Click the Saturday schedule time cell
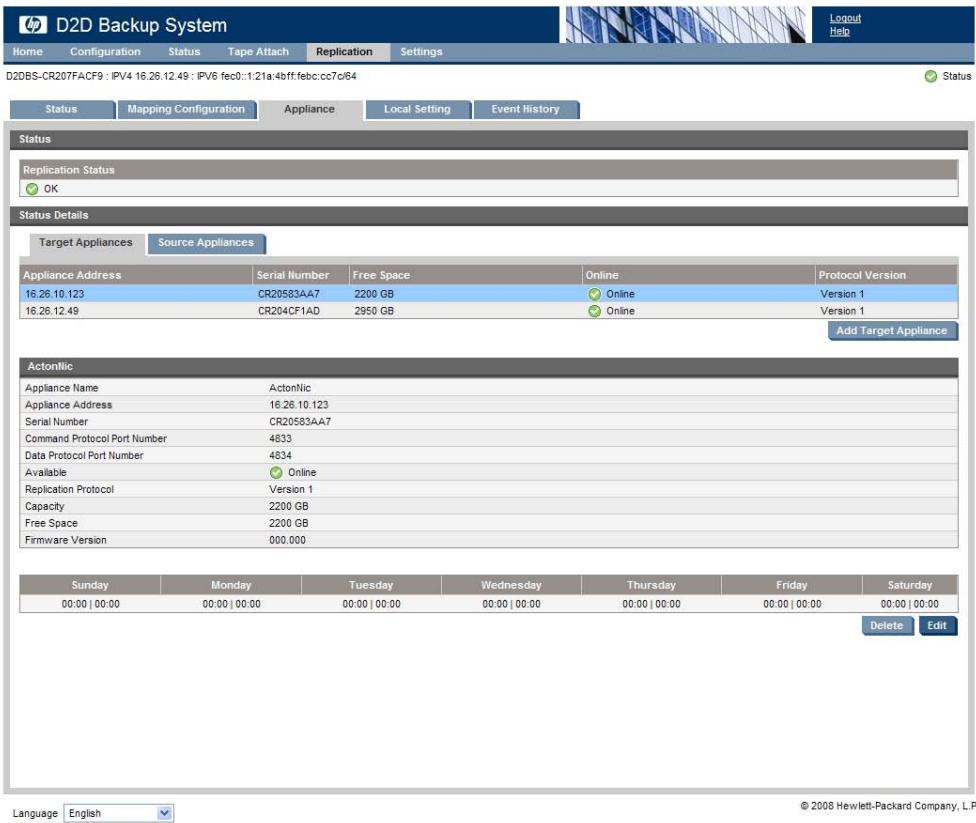The width and height of the screenshot is (976, 823). (x=909, y=604)
